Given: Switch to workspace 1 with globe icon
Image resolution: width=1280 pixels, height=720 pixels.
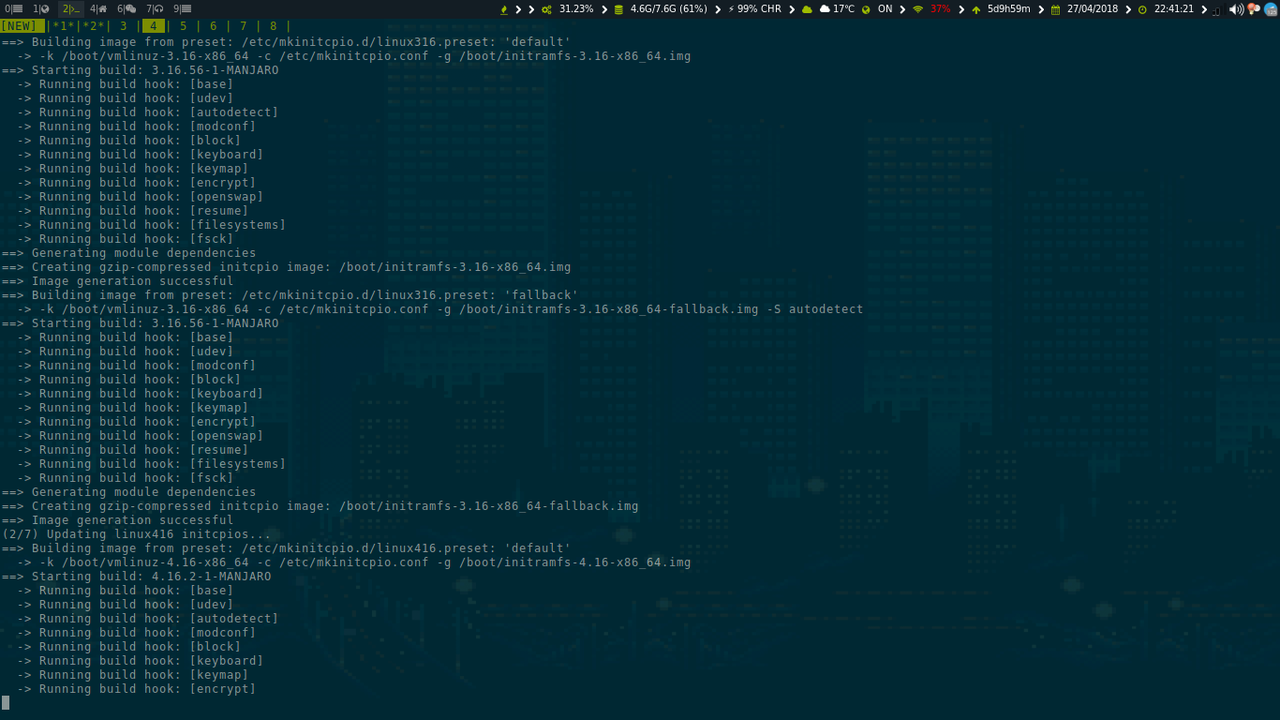Looking at the screenshot, I should (41, 9).
